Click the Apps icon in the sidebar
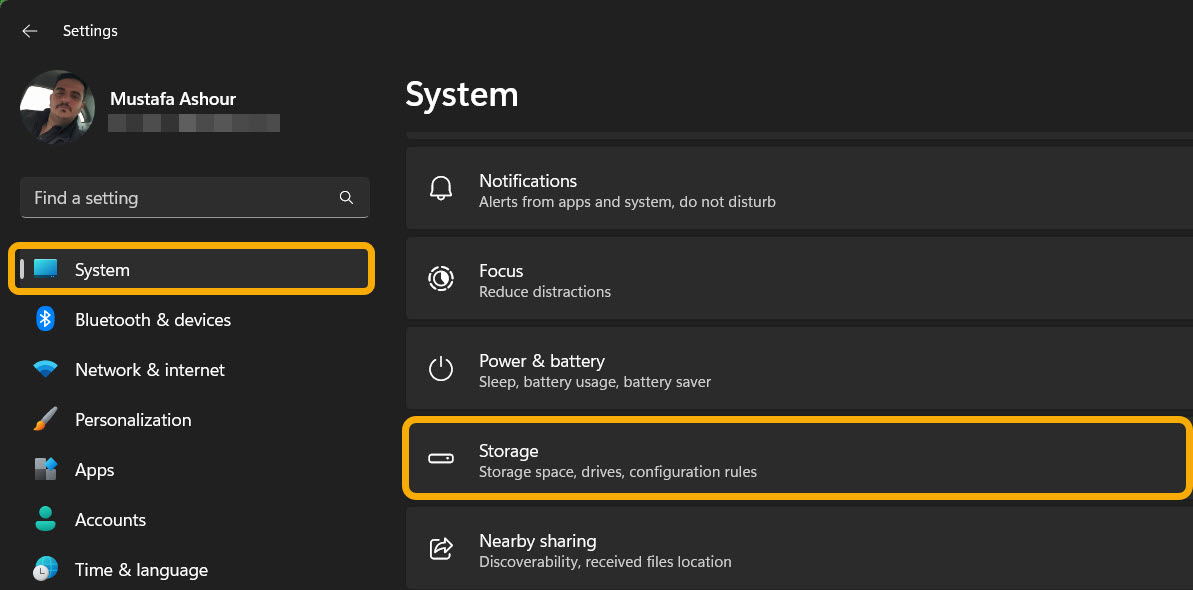 45,469
